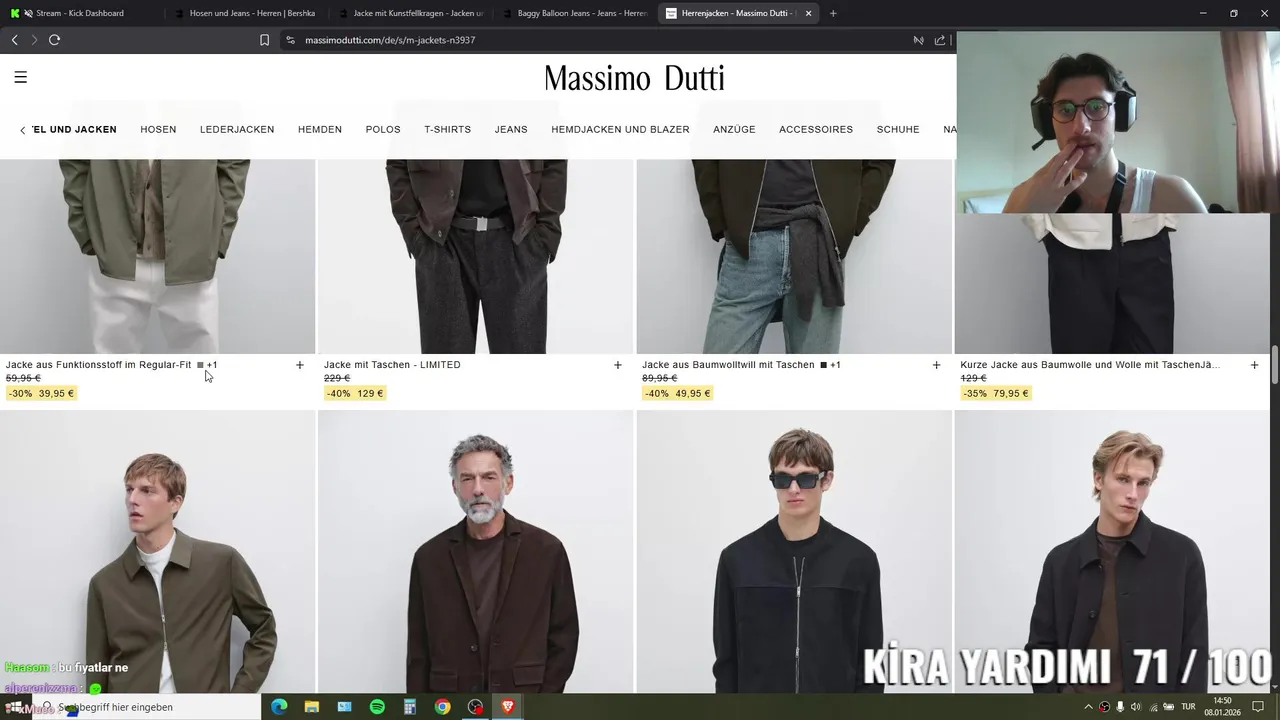The image size is (1280, 720).
Task: Close the Herrenjacken - Massimo Dutti tab
Action: point(809,13)
